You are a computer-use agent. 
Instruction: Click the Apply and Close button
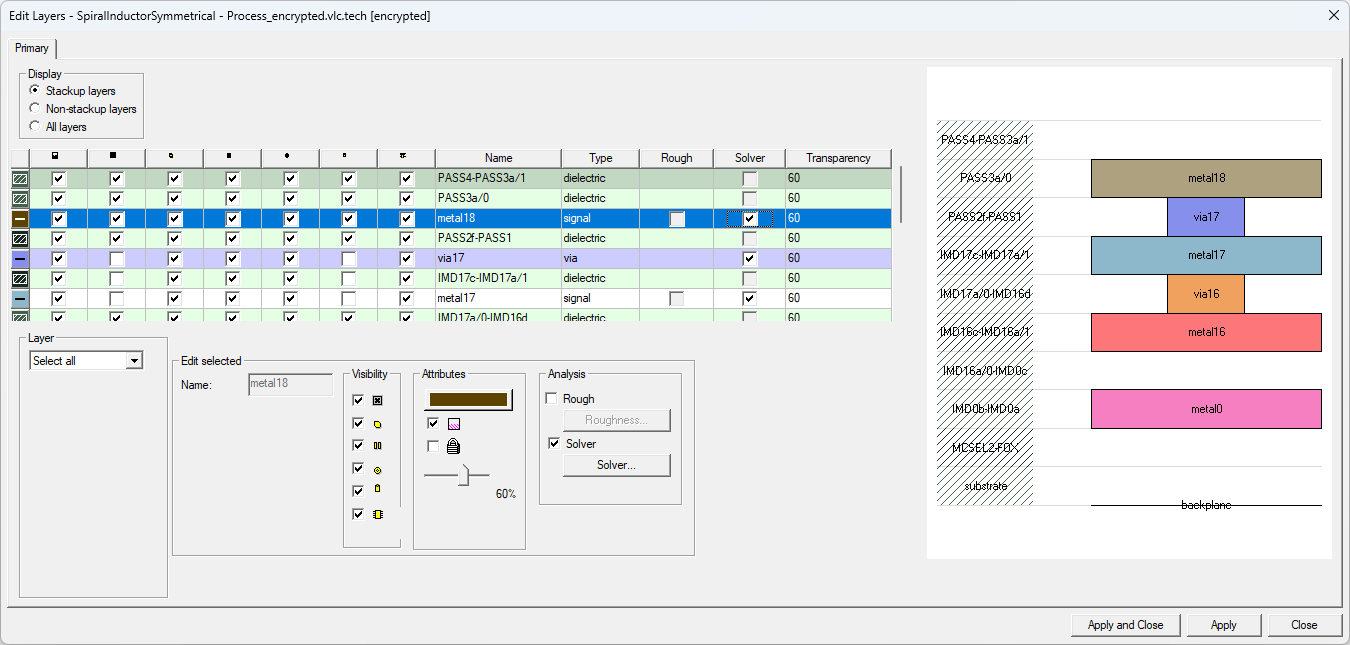(1124, 624)
